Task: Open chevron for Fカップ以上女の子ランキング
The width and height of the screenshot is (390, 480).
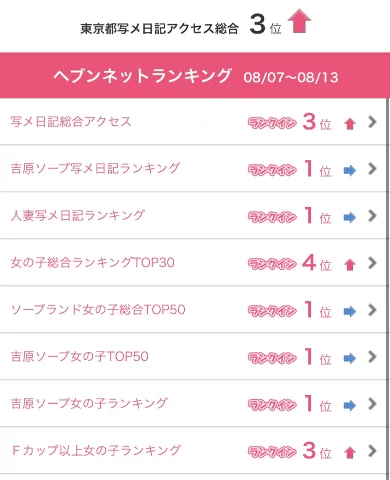Action: point(372,451)
